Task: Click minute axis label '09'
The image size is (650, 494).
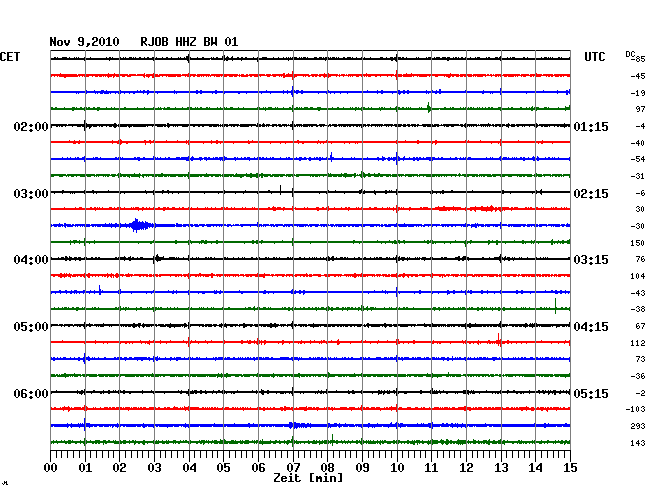Action: [362, 467]
